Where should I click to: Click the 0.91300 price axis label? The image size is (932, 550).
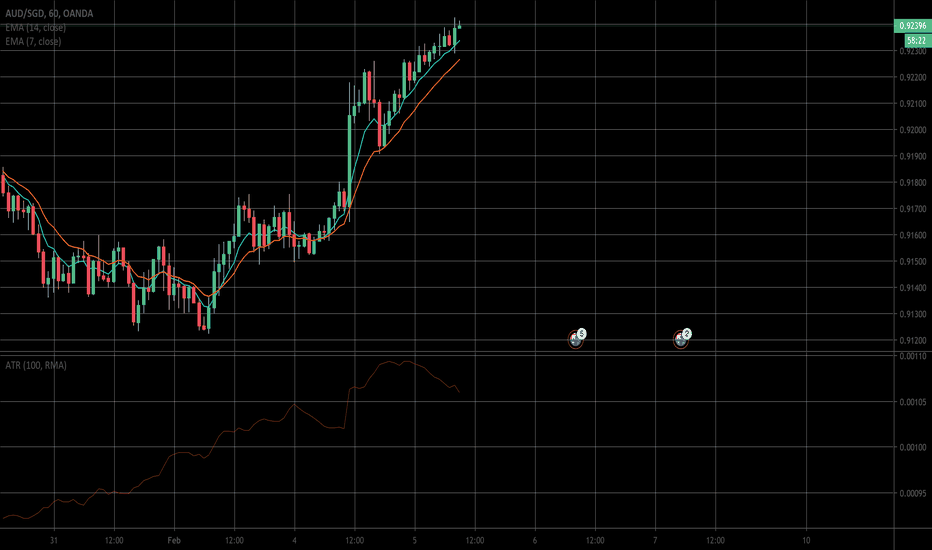point(912,314)
